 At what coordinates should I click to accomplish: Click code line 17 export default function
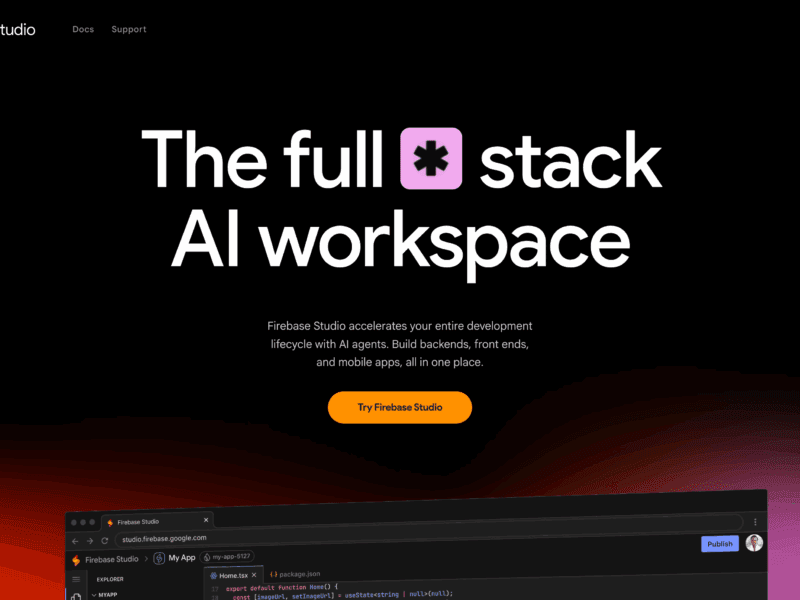[282, 587]
